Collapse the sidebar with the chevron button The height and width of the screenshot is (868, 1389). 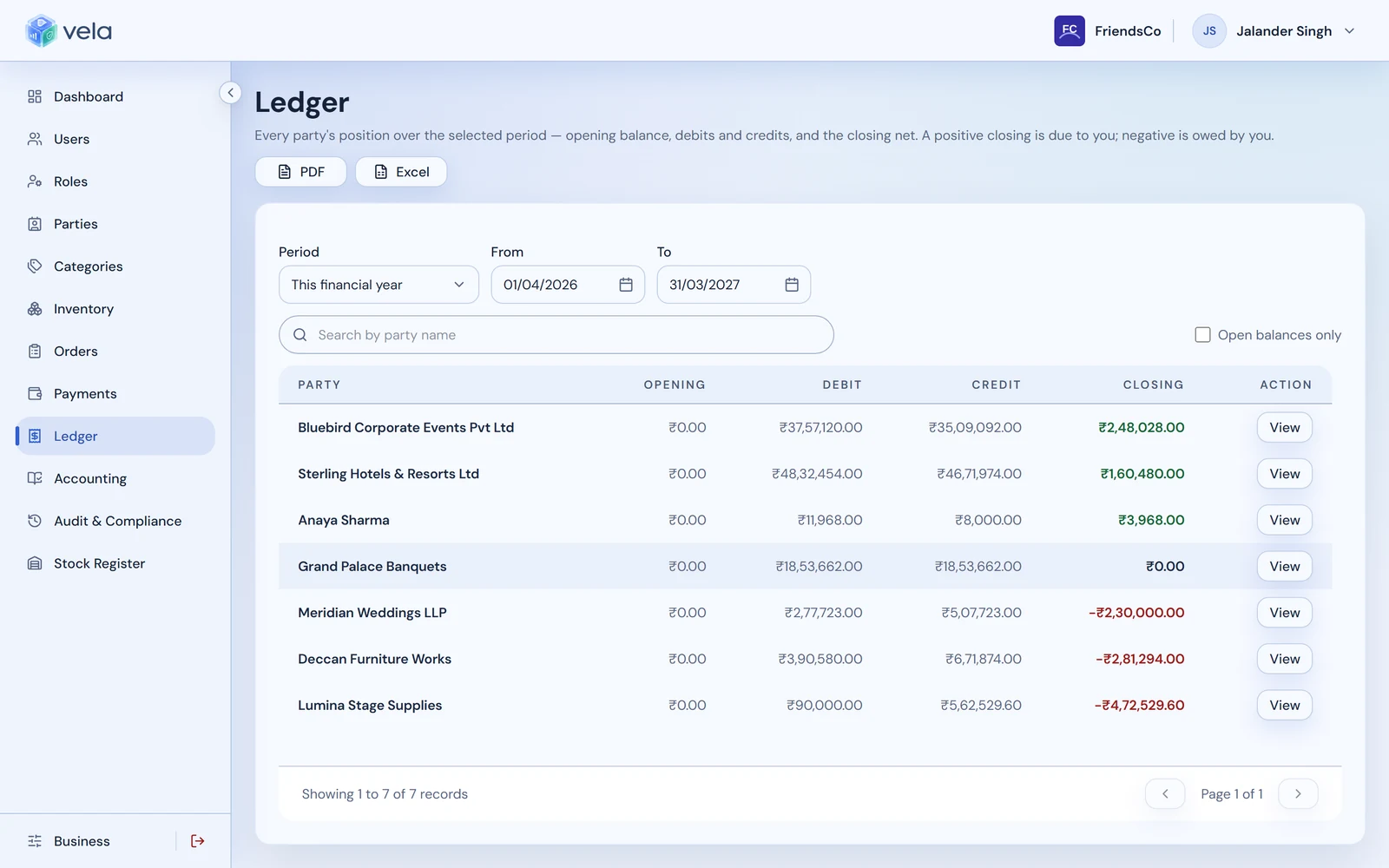pos(230,92)
